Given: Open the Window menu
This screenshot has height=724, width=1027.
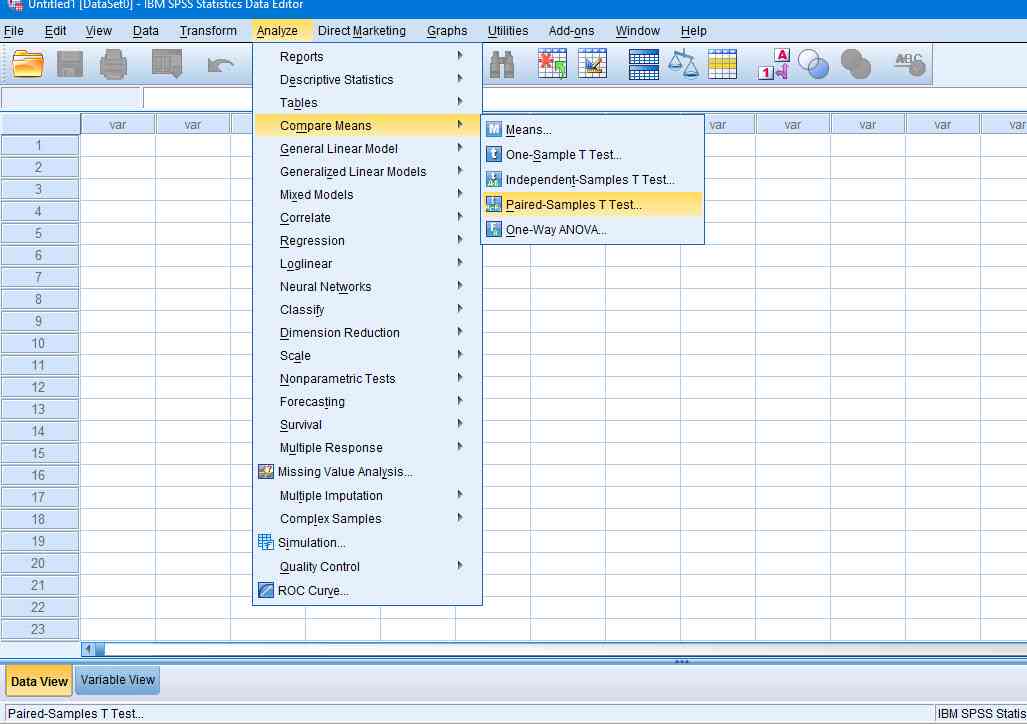Looking at the screenshot, I should coord(637,31).
